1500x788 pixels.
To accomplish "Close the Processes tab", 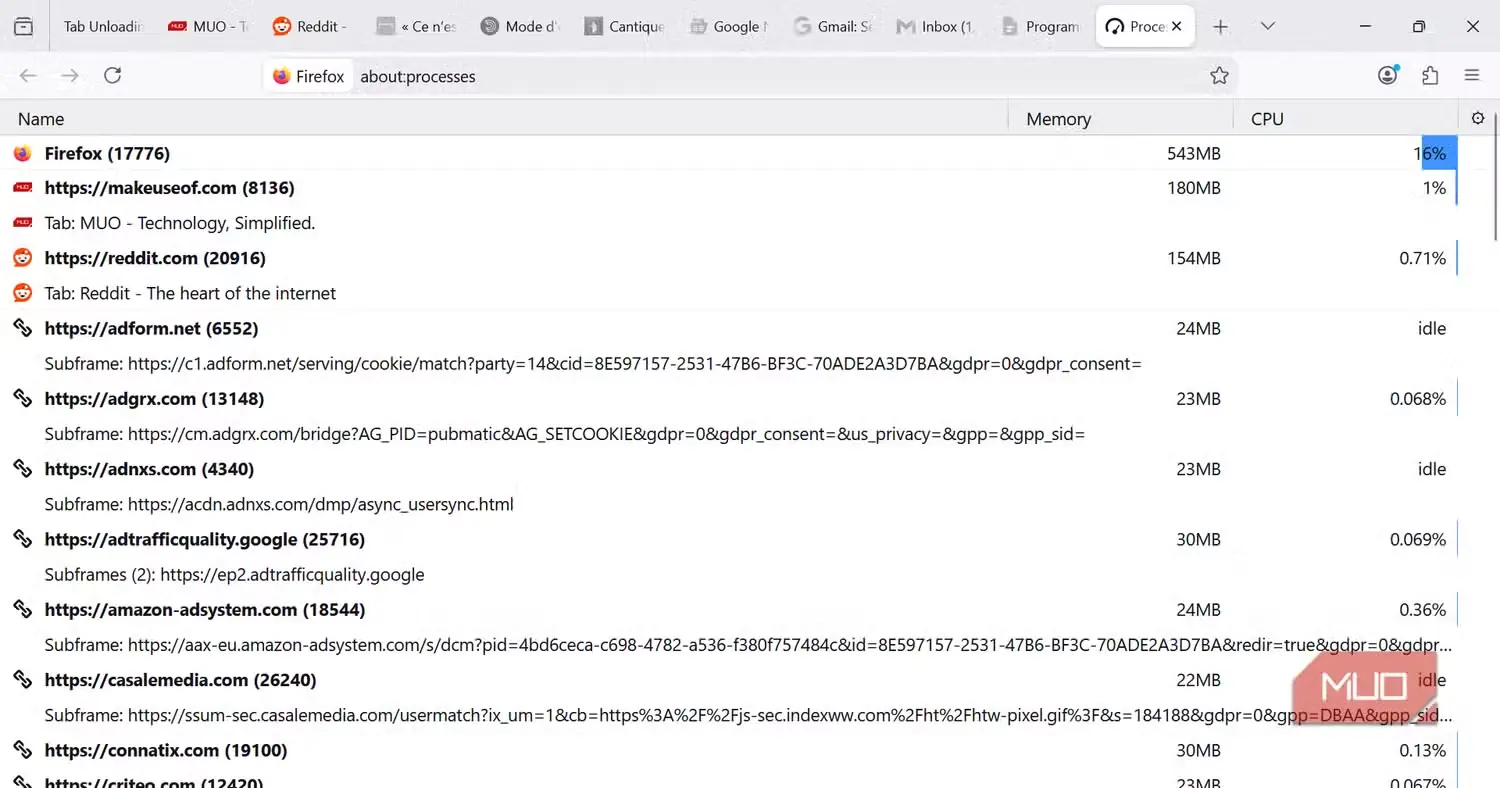I will click(x=1177, y=27).
